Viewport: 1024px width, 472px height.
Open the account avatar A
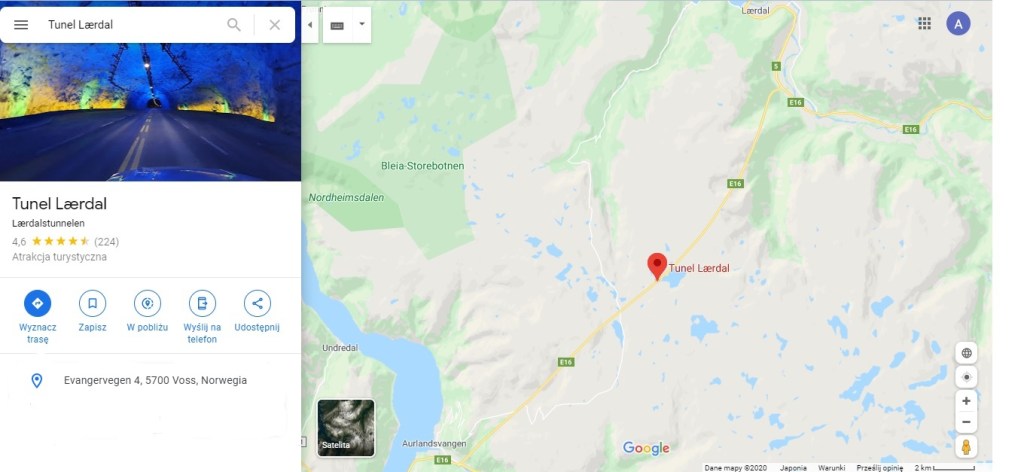click(958, 24)
